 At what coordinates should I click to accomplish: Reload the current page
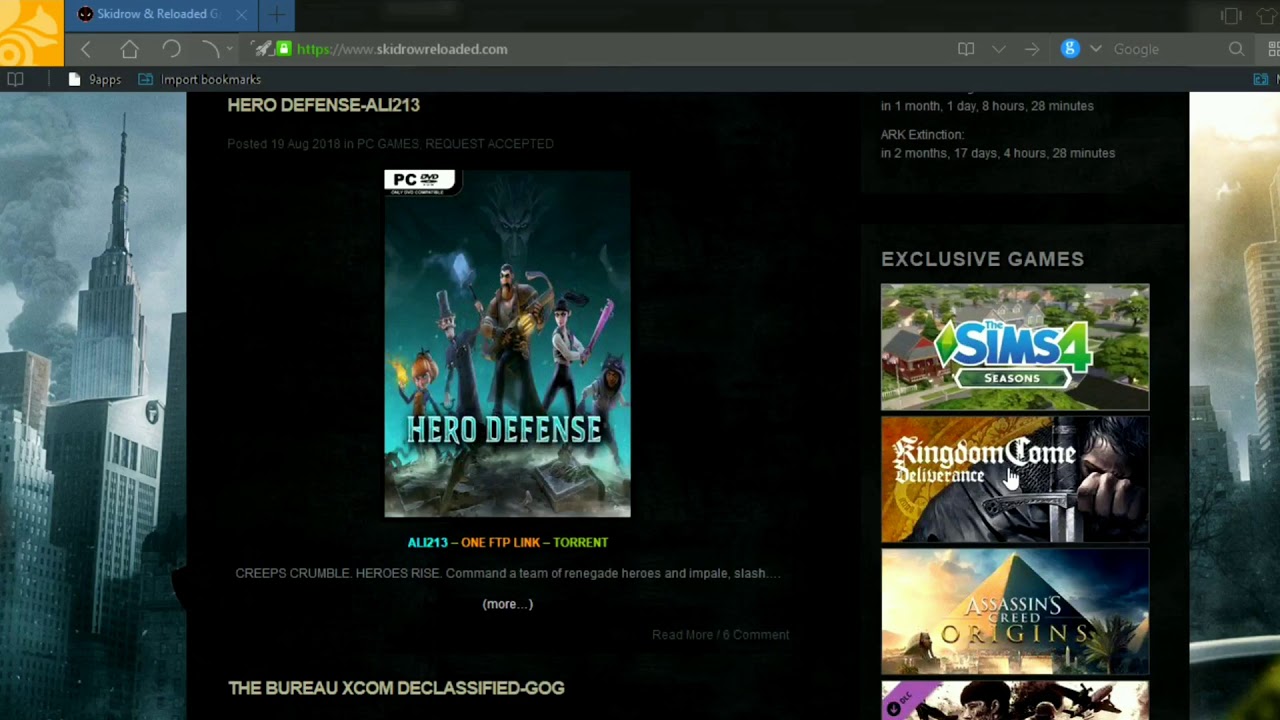tap(171, 49)
